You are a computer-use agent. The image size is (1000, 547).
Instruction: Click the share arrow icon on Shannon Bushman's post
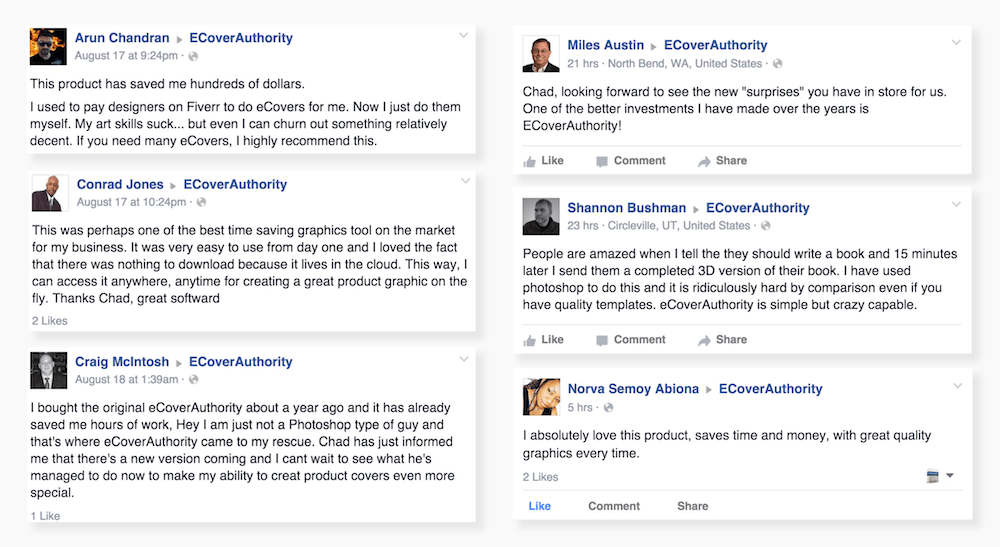(x=704, y=340)
